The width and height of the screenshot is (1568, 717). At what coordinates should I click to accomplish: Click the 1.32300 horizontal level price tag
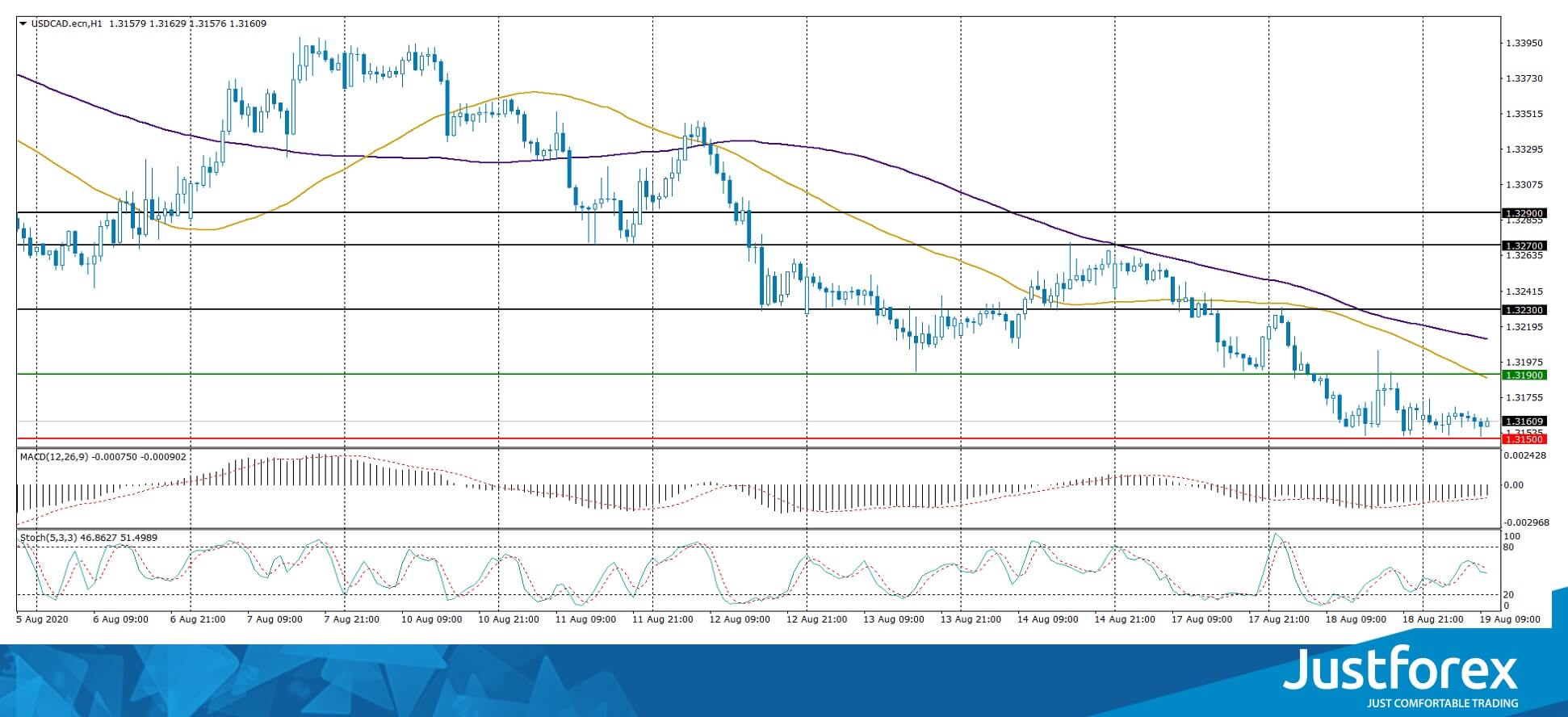point(1524,310)
